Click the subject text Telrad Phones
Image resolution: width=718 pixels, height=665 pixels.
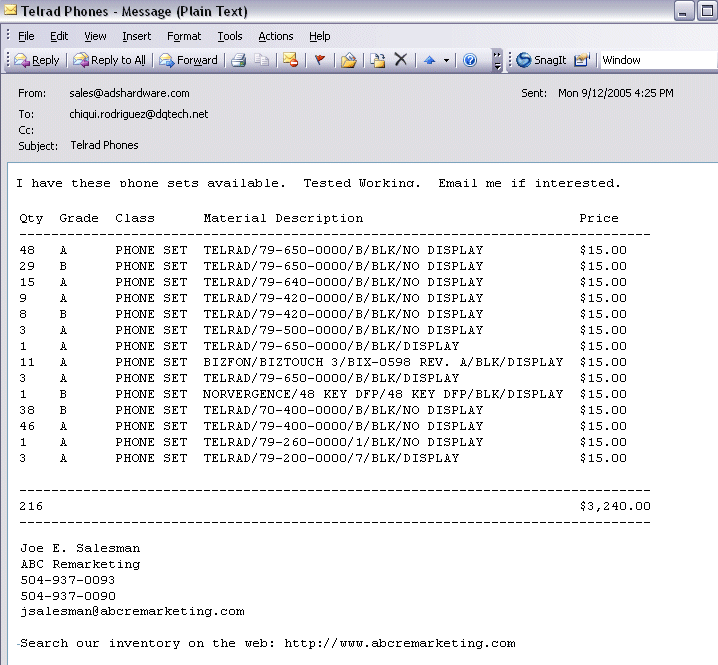(x=104, y=145)
